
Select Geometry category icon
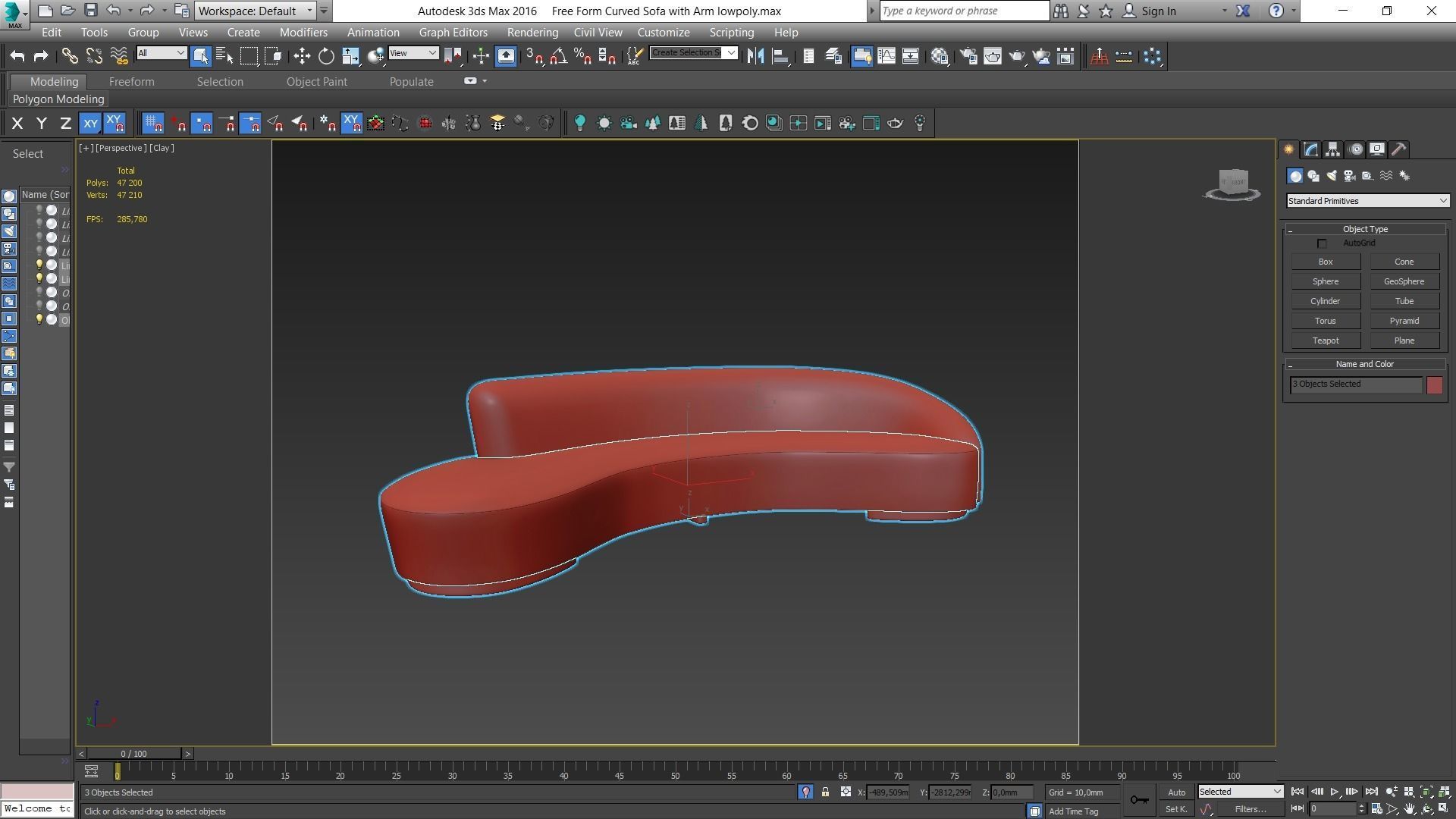[x=1295, y=176]
